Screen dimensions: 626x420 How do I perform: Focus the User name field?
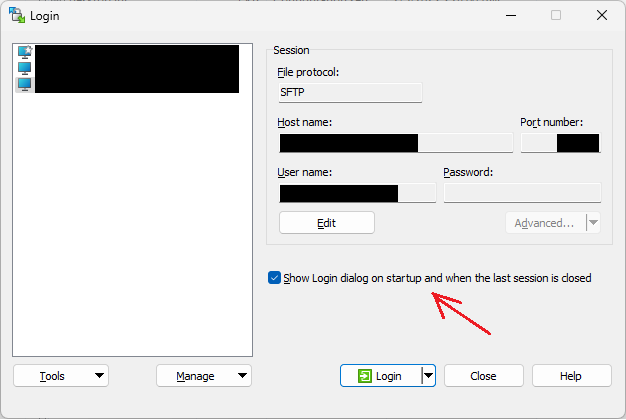pyautogui.click(x=356, y=193)
